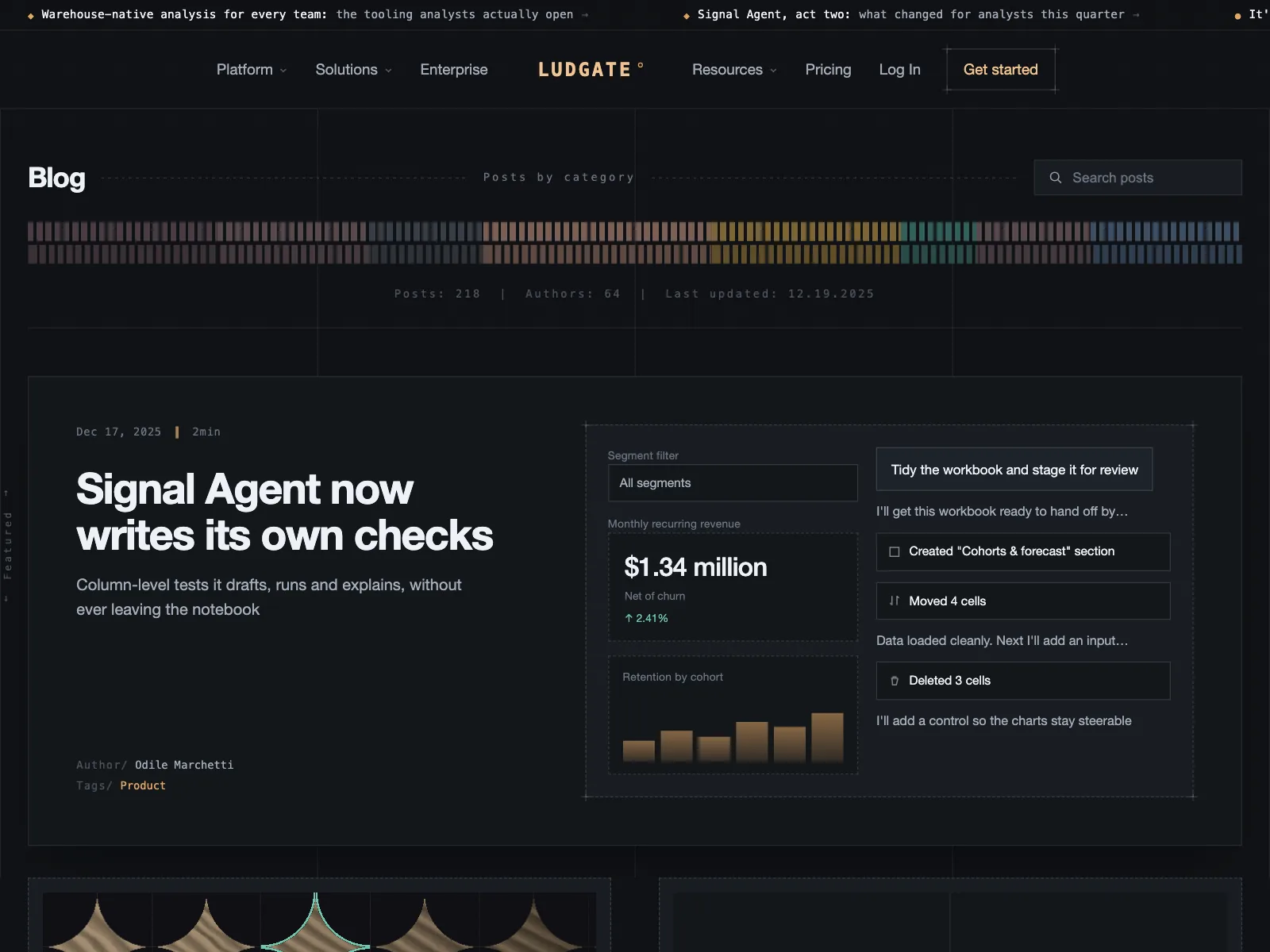Image resolution: width=1270 pixels, height=952 pixels.
Task: Select the Product tag
Action: pyautogui.click(x=143, y=785)
